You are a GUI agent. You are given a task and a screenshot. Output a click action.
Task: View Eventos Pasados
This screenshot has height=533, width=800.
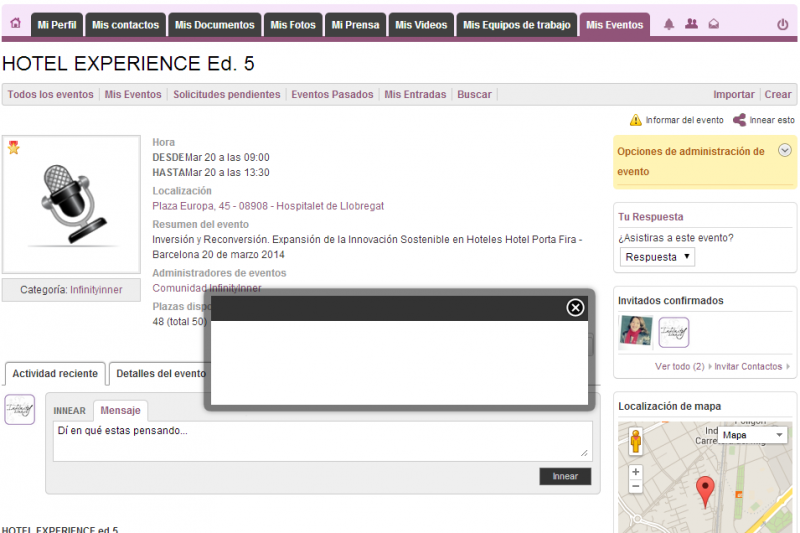pyautogui.click(x=332, y=94)
